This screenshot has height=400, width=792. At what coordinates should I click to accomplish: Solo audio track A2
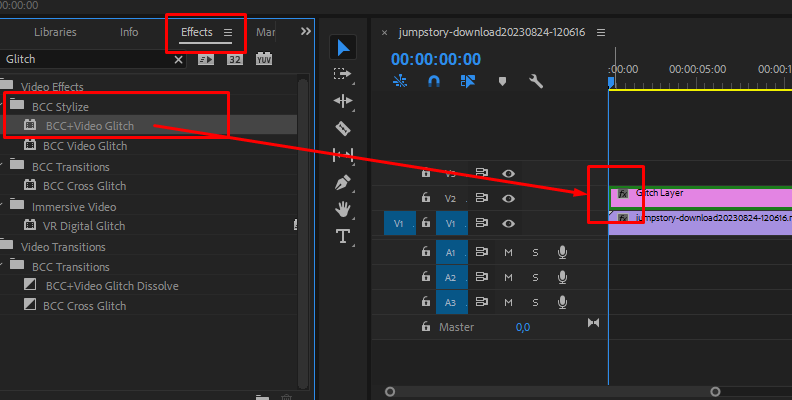[535, 277]
